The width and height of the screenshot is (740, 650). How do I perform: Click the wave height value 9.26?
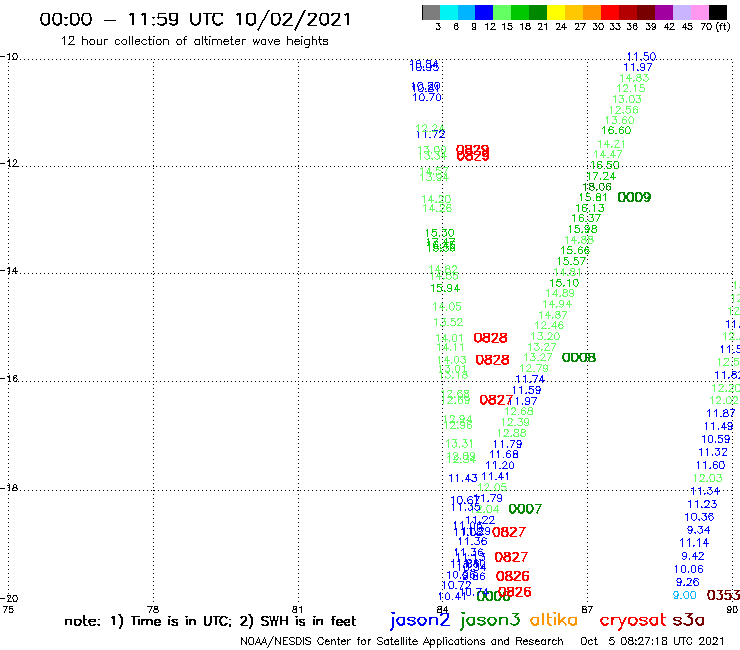[x=688, y=582]
